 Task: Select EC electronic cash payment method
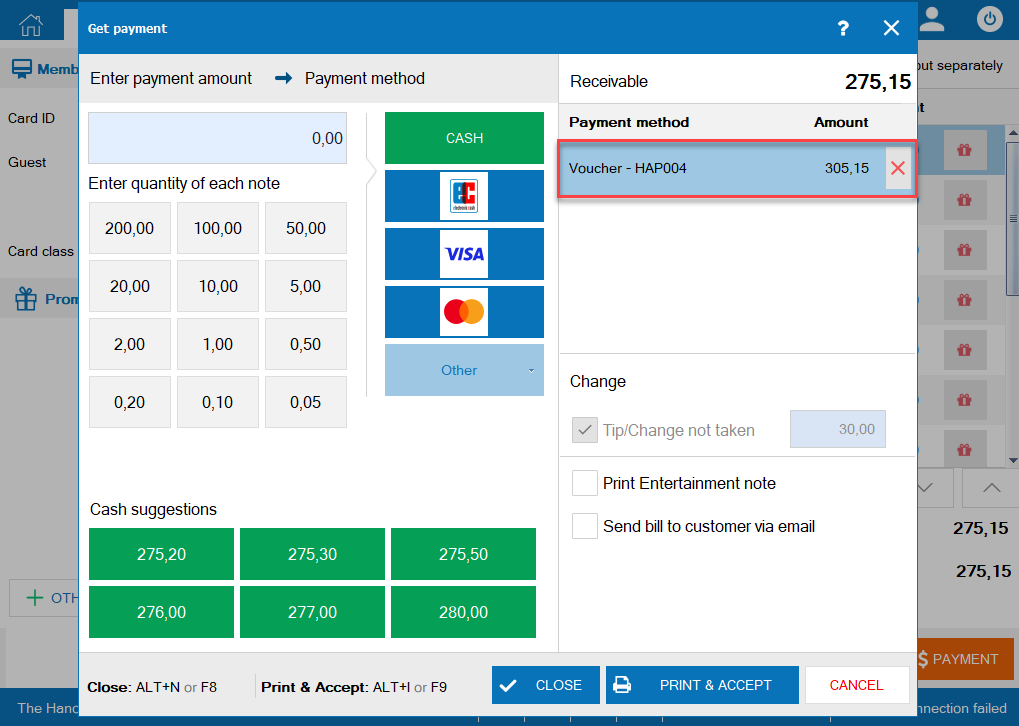coord(464,196)
